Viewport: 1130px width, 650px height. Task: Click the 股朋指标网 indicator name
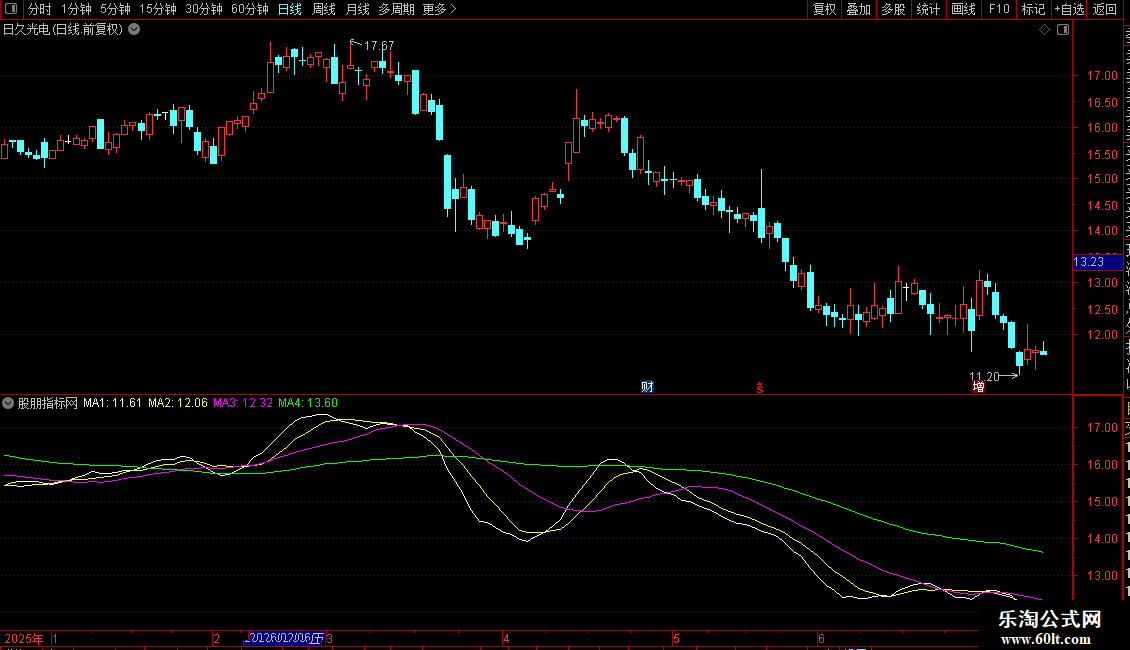(48, 403)
